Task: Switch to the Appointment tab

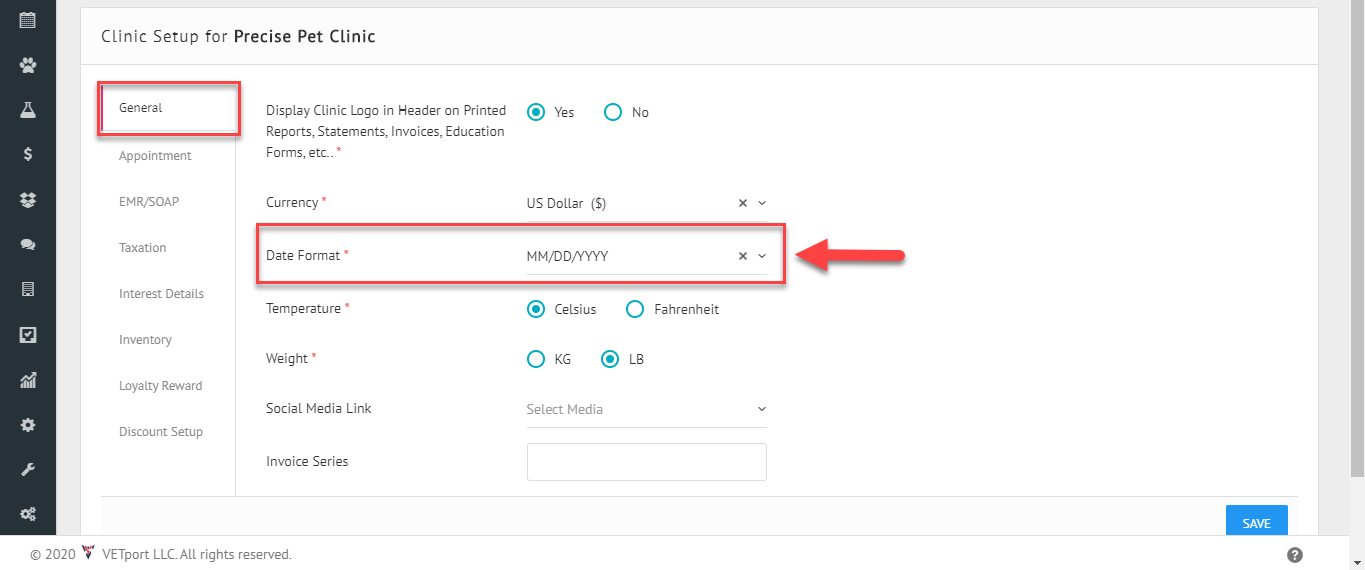Action: point(155,156)
